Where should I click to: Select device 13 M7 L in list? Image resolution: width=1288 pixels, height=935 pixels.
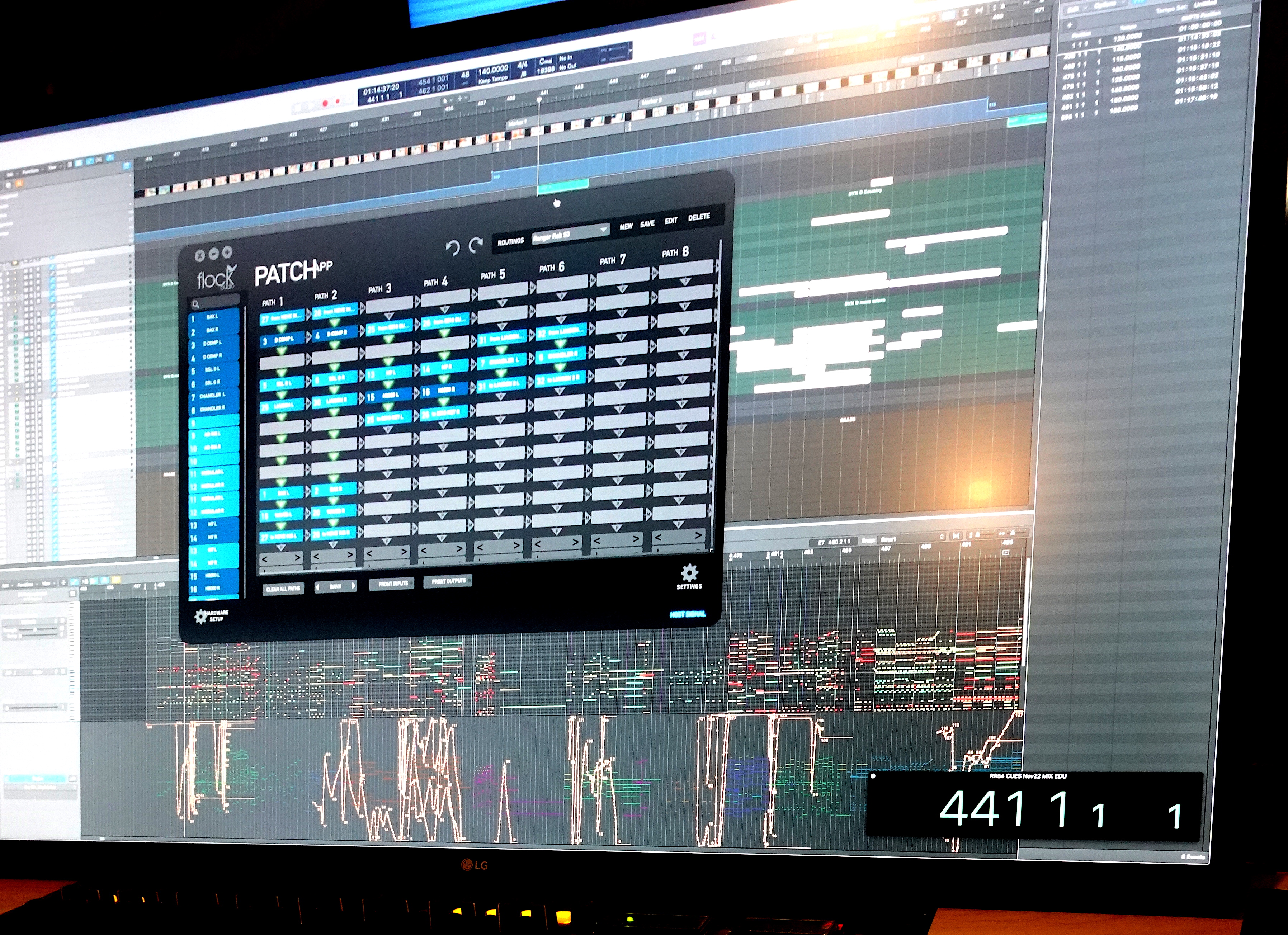213,524
